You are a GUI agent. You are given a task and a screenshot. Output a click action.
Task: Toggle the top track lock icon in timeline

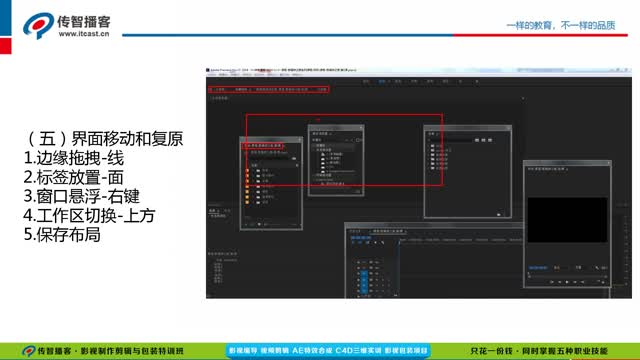358,262
